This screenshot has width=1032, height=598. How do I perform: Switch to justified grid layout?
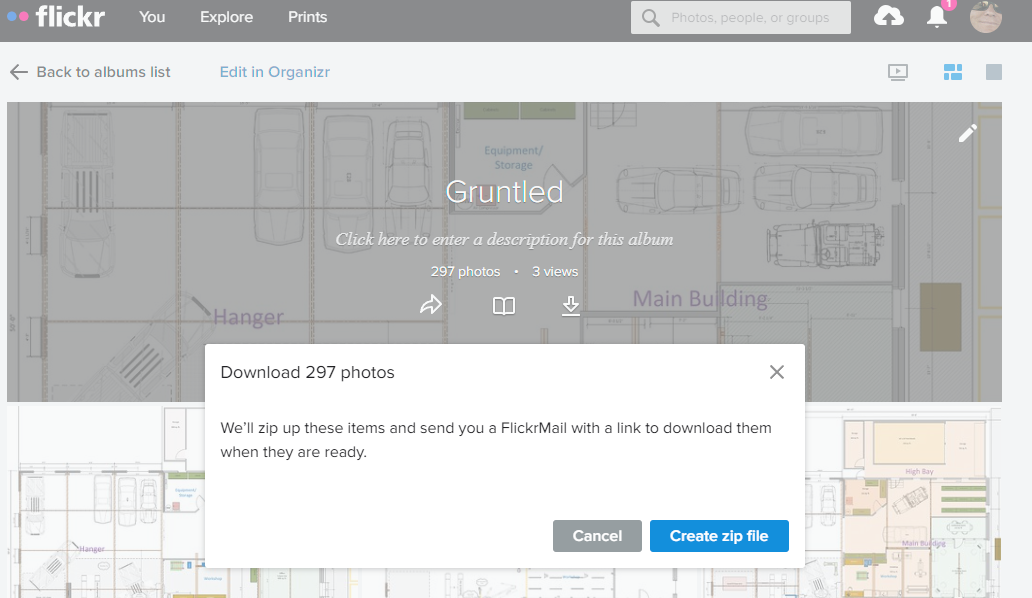click(952, 72)
